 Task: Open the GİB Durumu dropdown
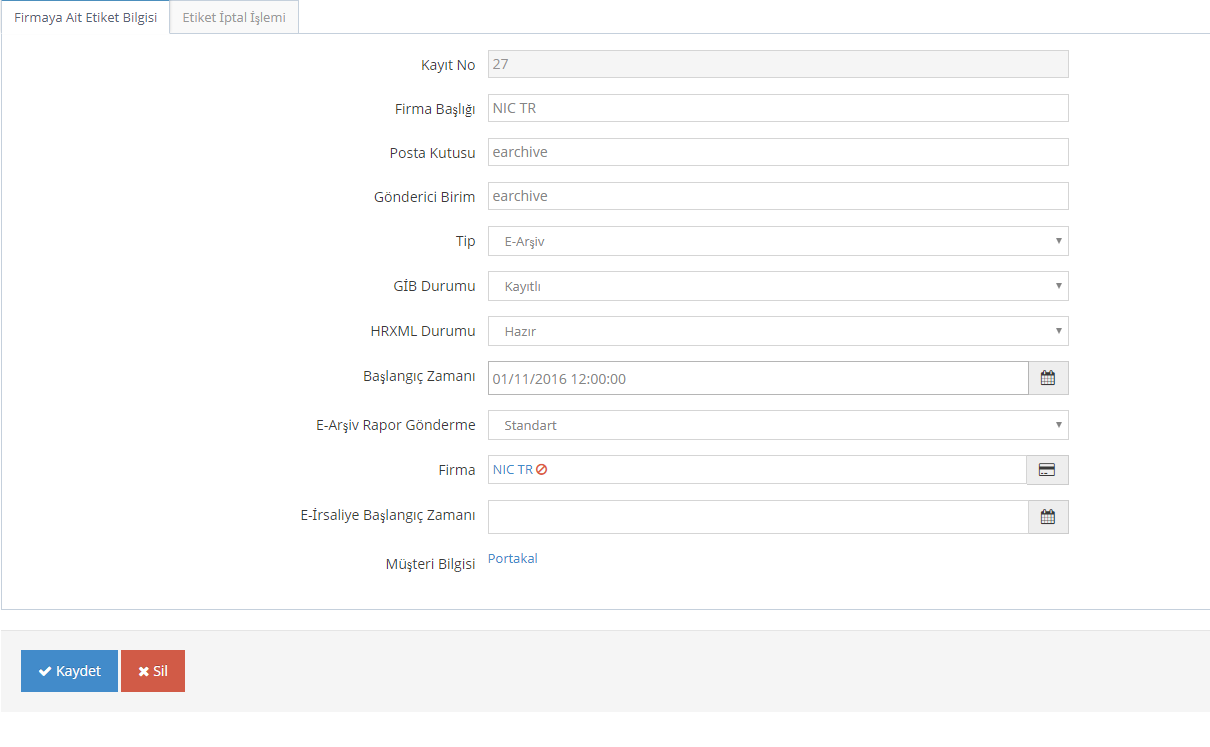pyautogui.click(x=777, y=286)
